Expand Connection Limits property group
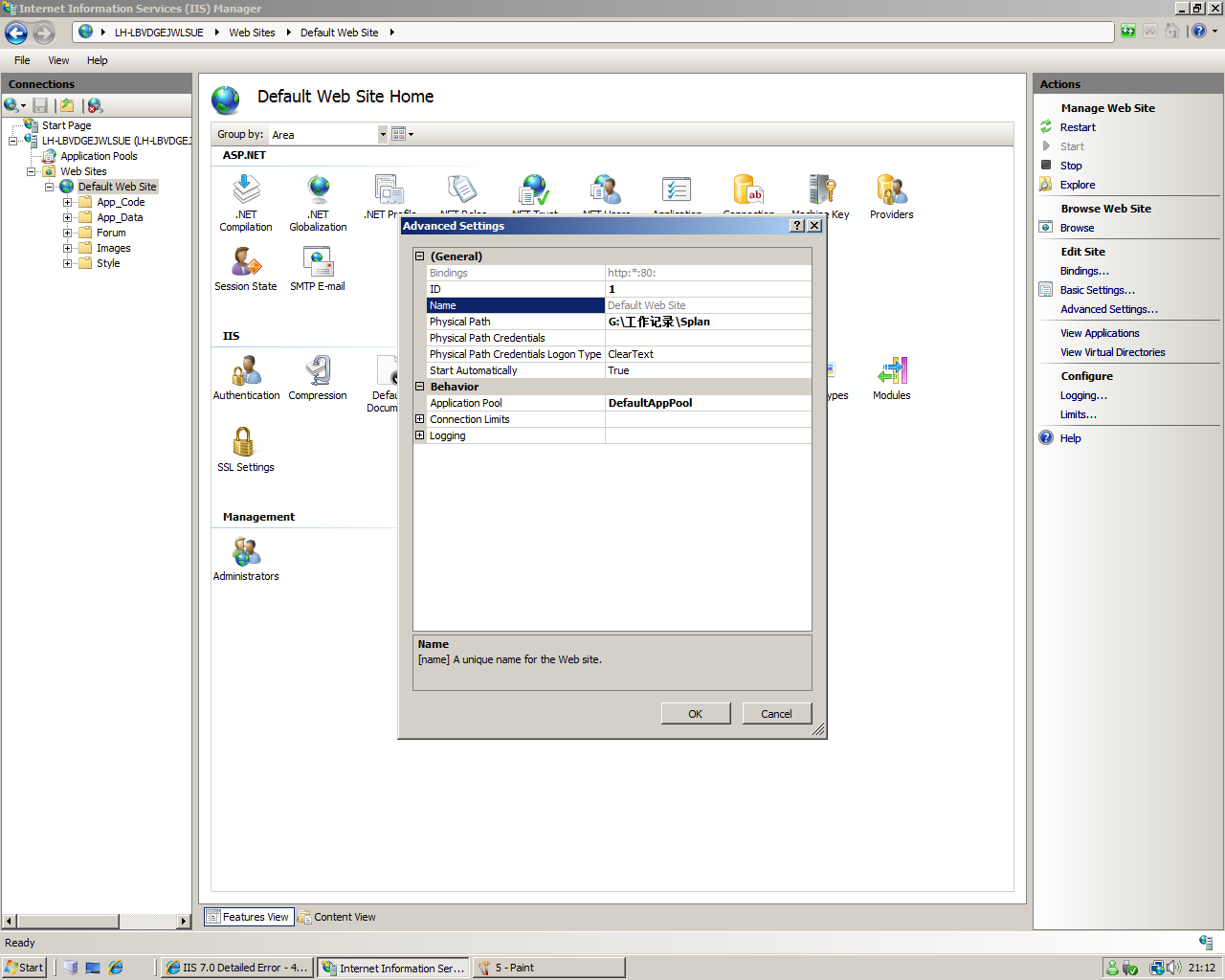Screen dimensions: 1225x980 coord(419,419)
